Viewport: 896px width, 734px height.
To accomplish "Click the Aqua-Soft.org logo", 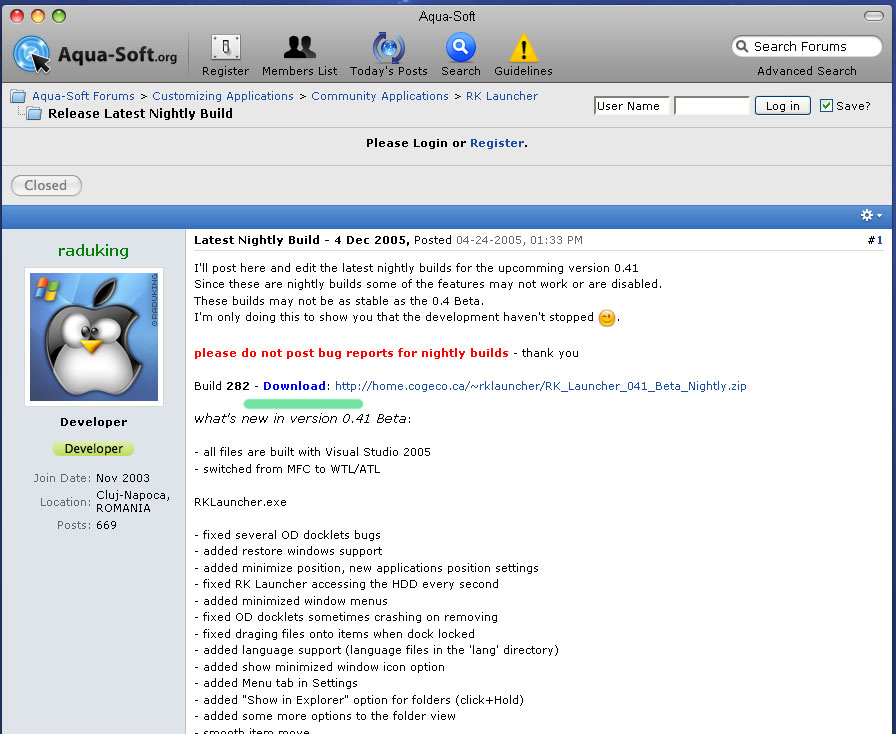I will click(95, 54).
